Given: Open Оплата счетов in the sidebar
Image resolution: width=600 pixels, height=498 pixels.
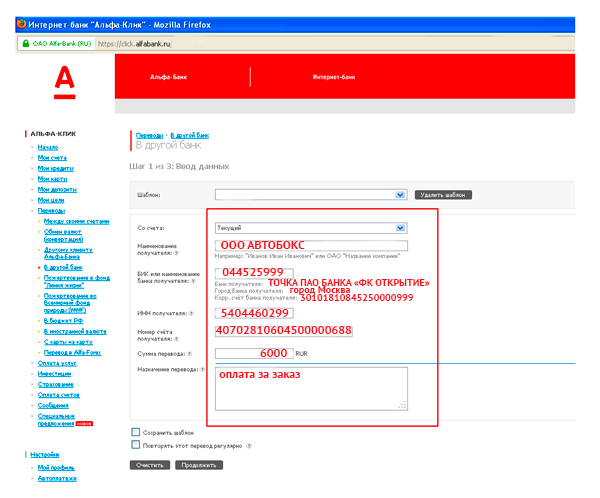Looking at the screenshot, I should [x=59, y=395].
